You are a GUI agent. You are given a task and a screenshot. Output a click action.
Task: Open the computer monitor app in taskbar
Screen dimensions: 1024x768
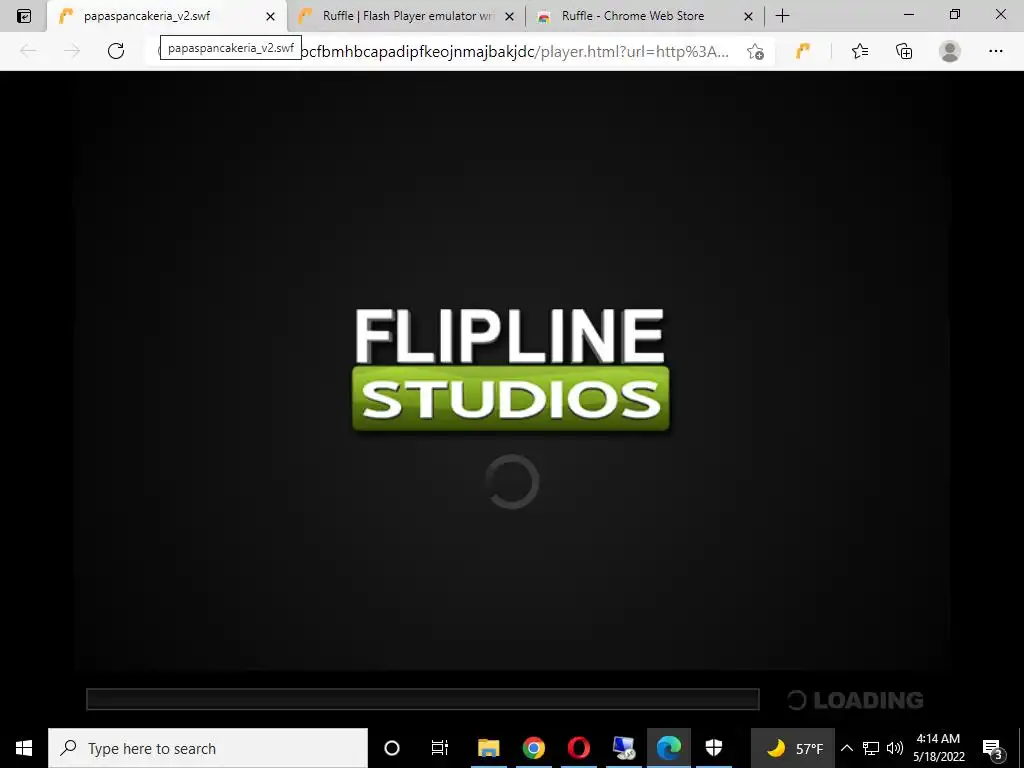624,748
